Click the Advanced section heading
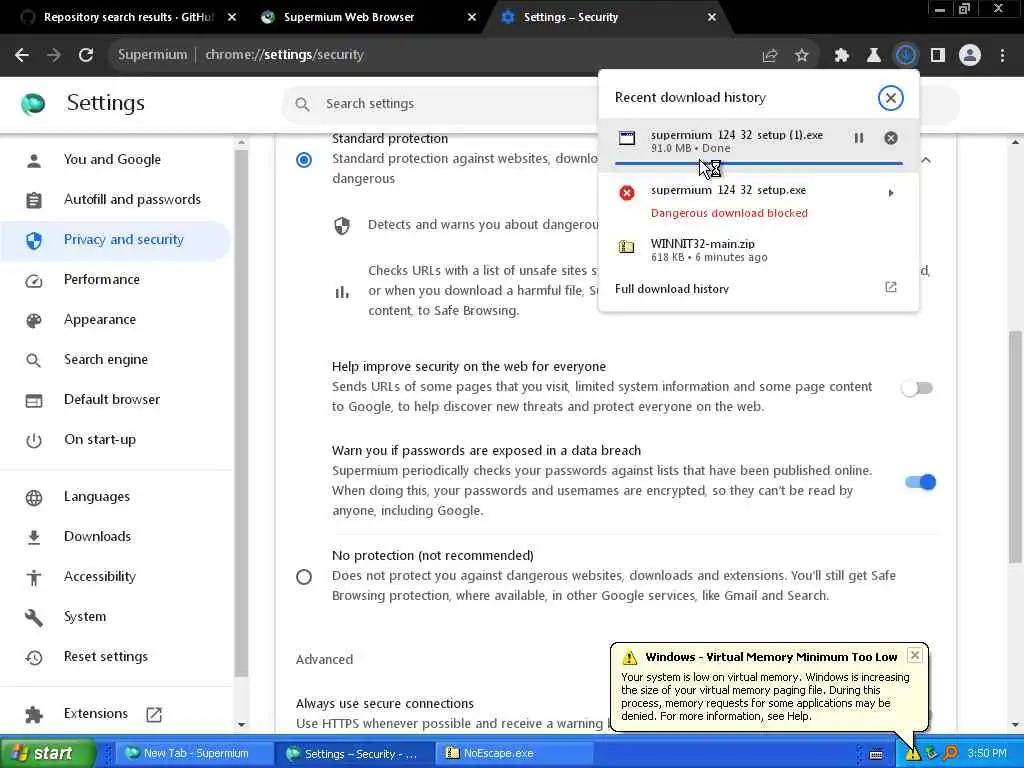Screen dimensions: 1024x768 (x=324, y=660)
